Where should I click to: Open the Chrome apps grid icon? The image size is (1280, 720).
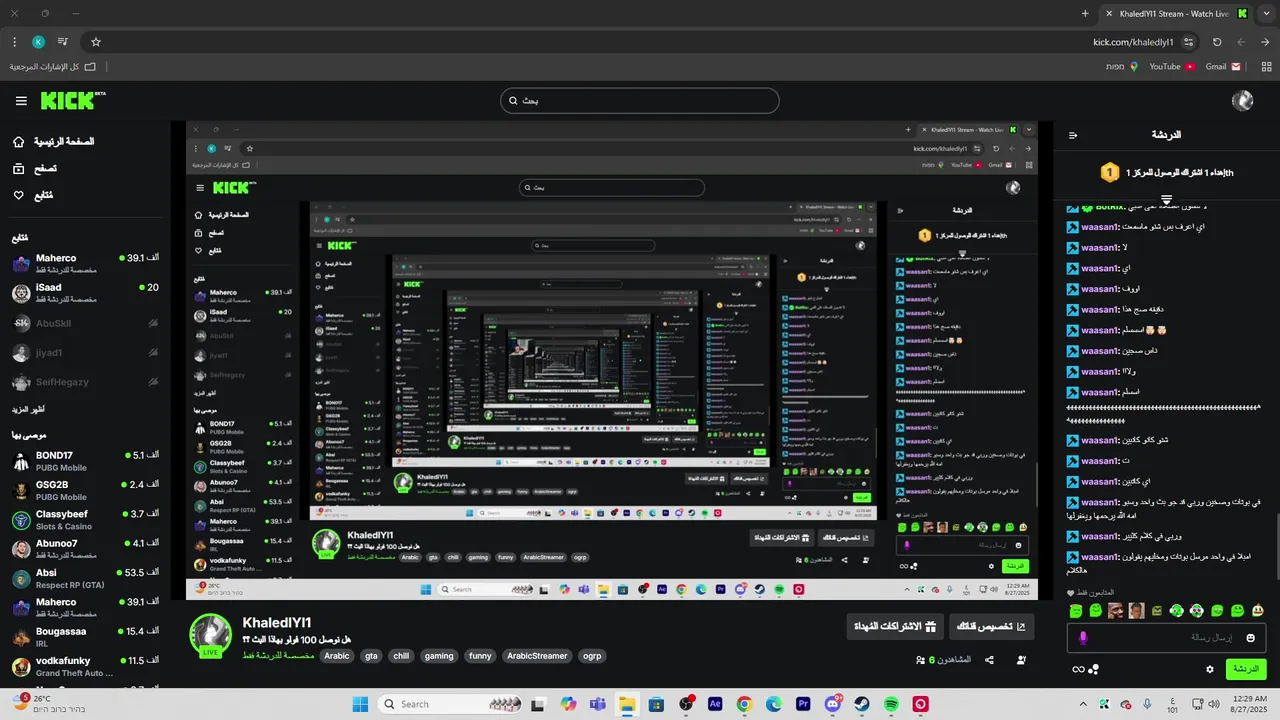click(1264, 66)
